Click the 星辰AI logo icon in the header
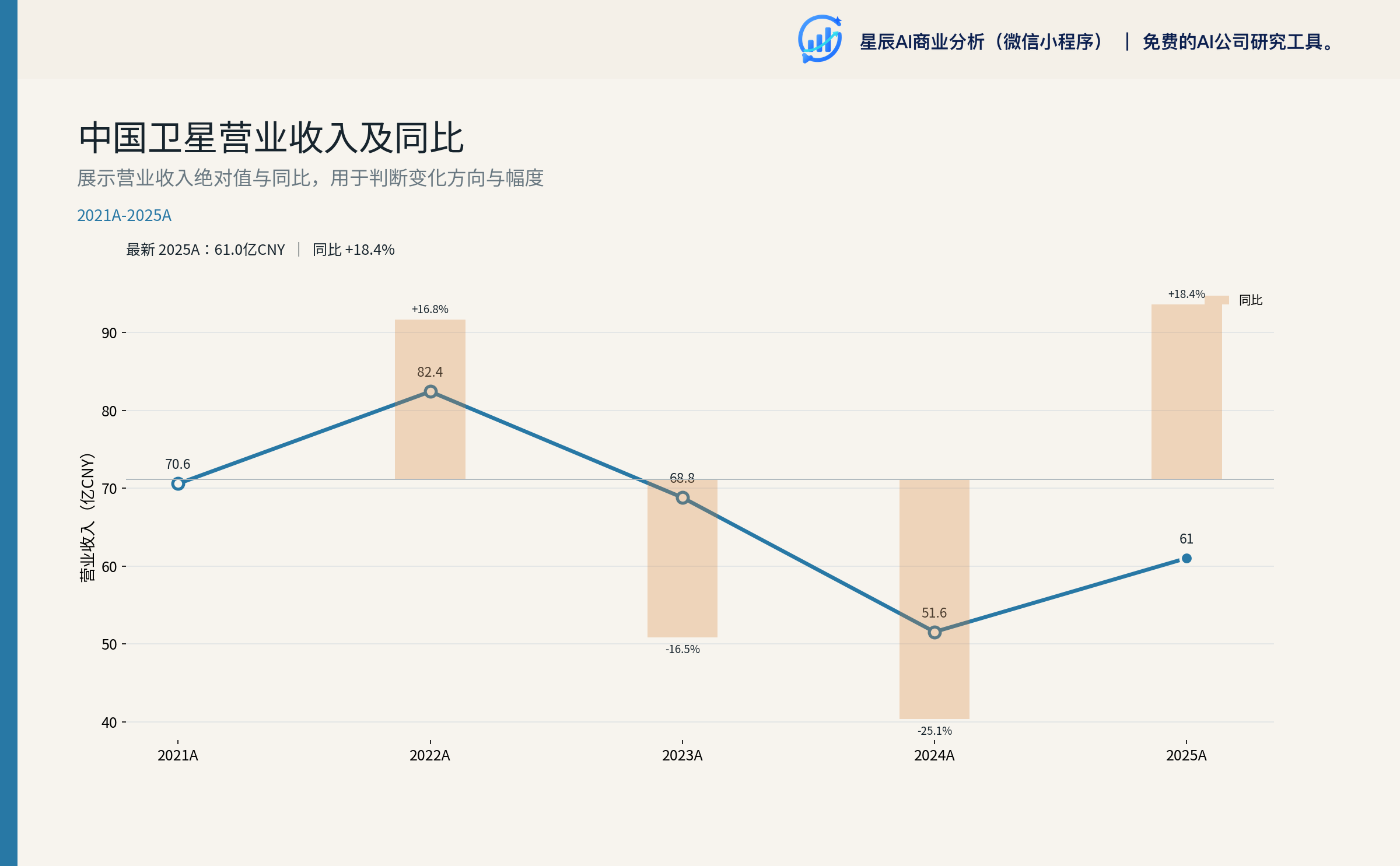This screenshot has width=1400, height=866. (820, 39)
